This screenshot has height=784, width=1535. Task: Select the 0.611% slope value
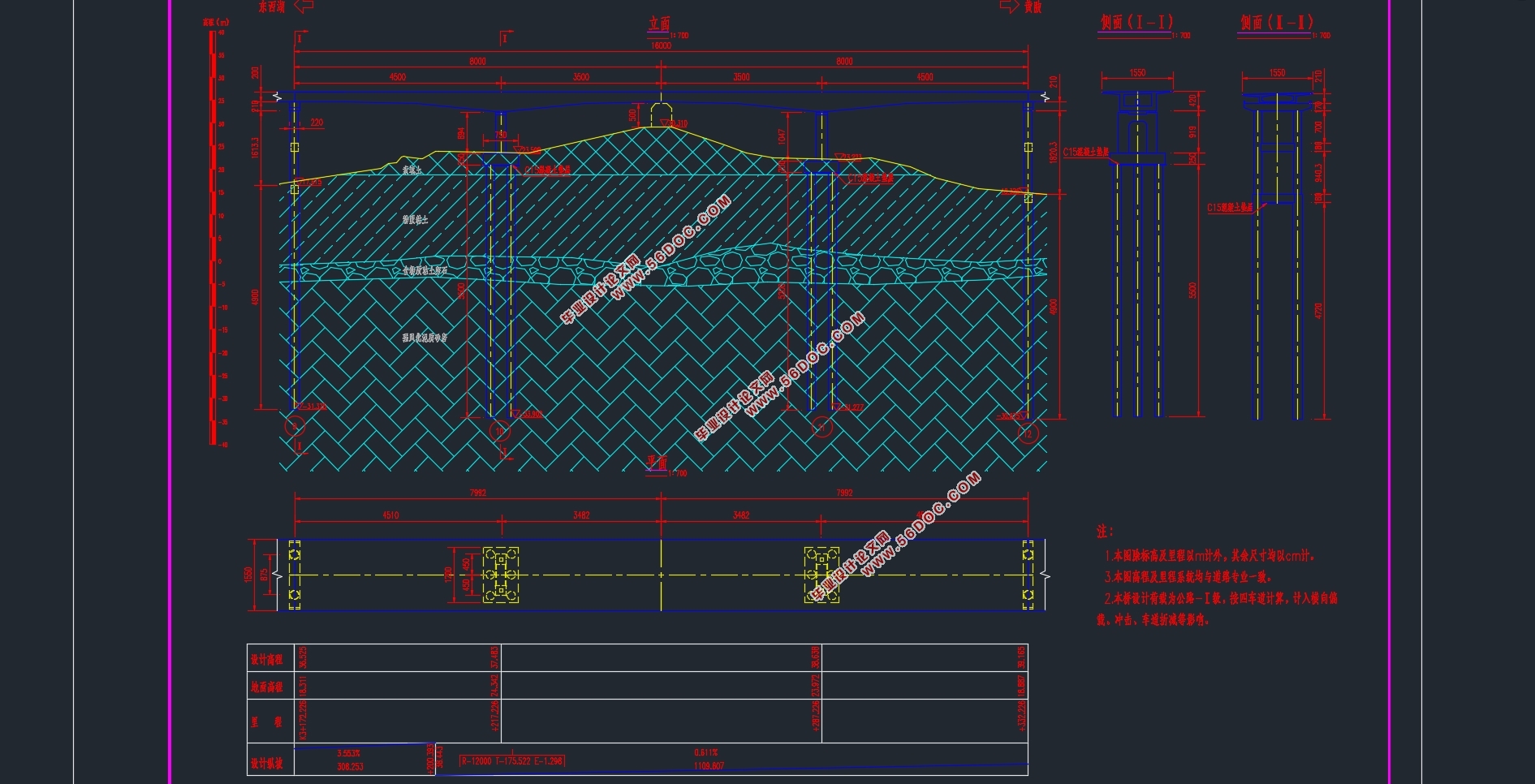click(705, 753)
